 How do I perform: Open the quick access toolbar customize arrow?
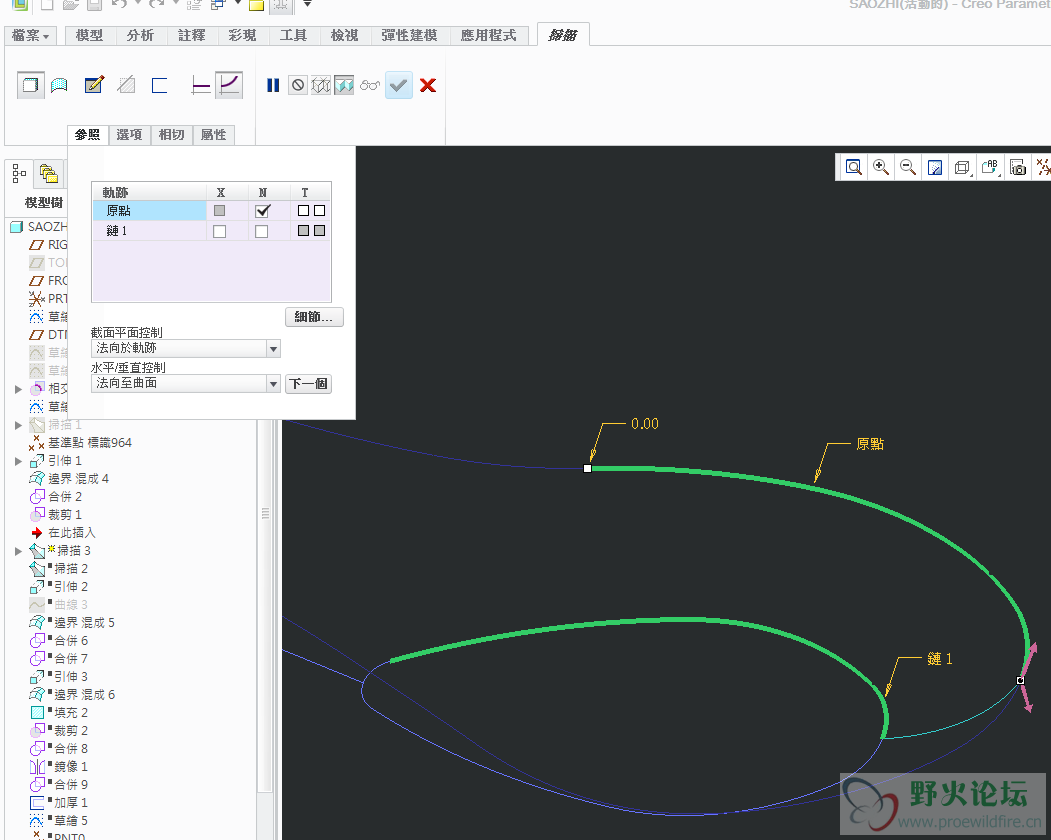pyautogui.click(x=308, y=4)
